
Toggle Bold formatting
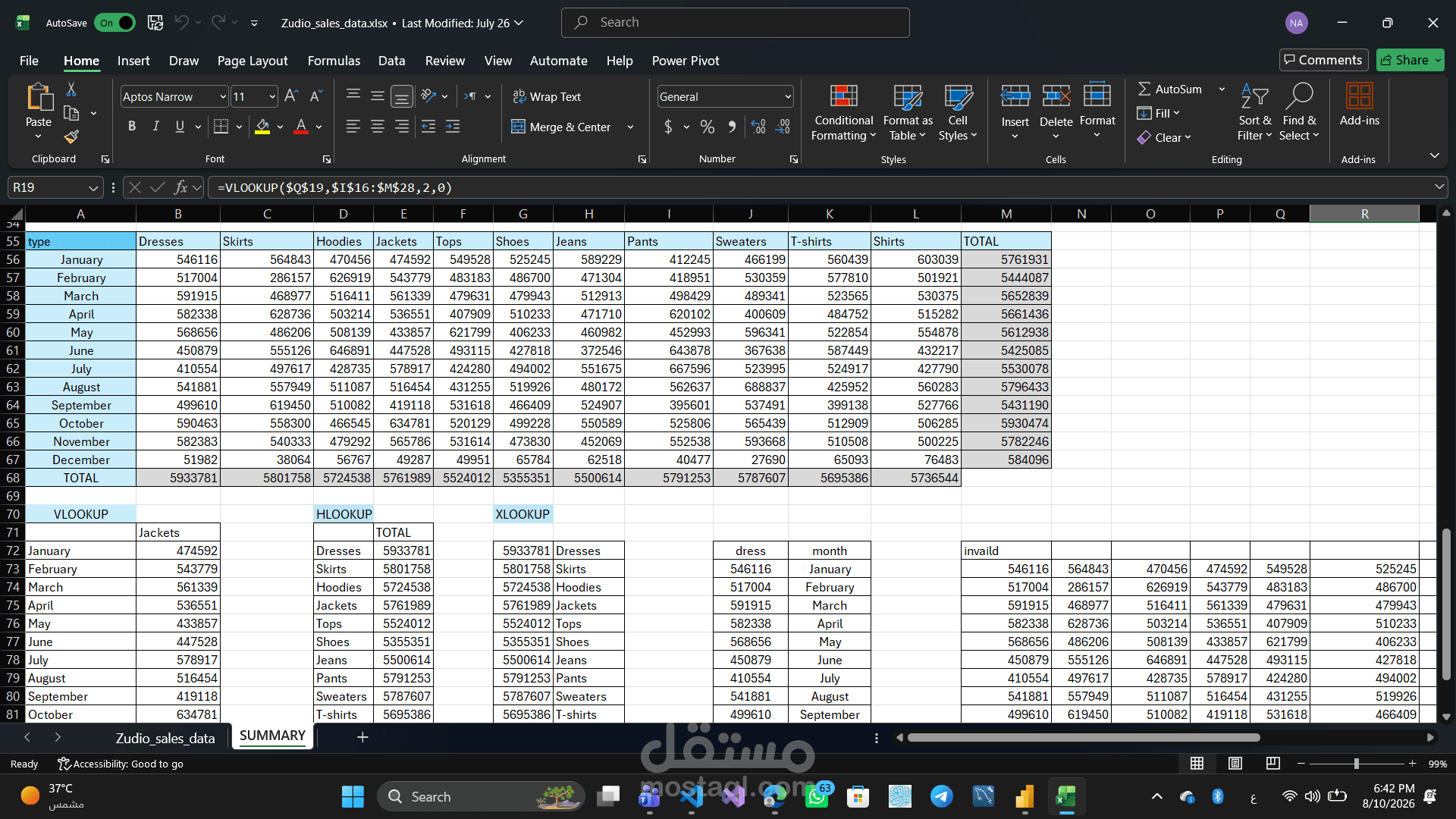tap(132, 127)
